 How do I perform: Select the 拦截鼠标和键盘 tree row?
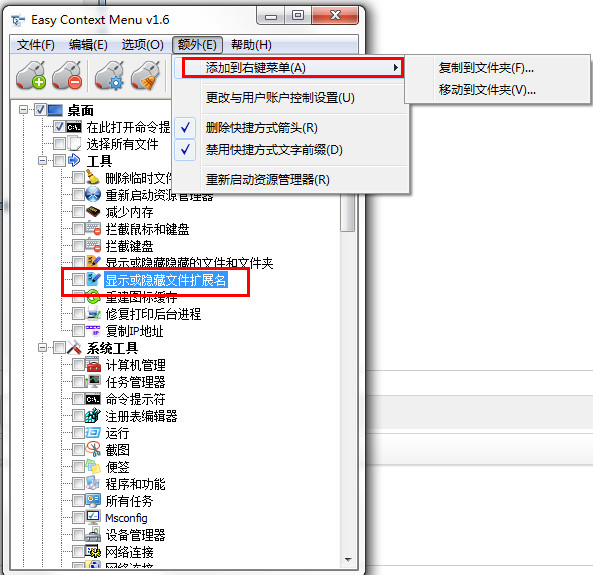pyautogui.click(x=147, y=229)
